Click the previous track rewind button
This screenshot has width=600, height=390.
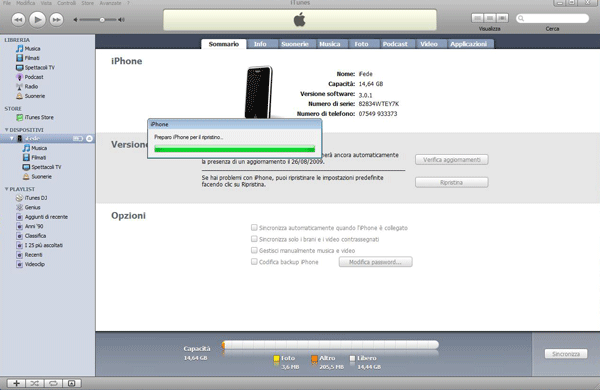pyautogui.click(x=18, y=20)
